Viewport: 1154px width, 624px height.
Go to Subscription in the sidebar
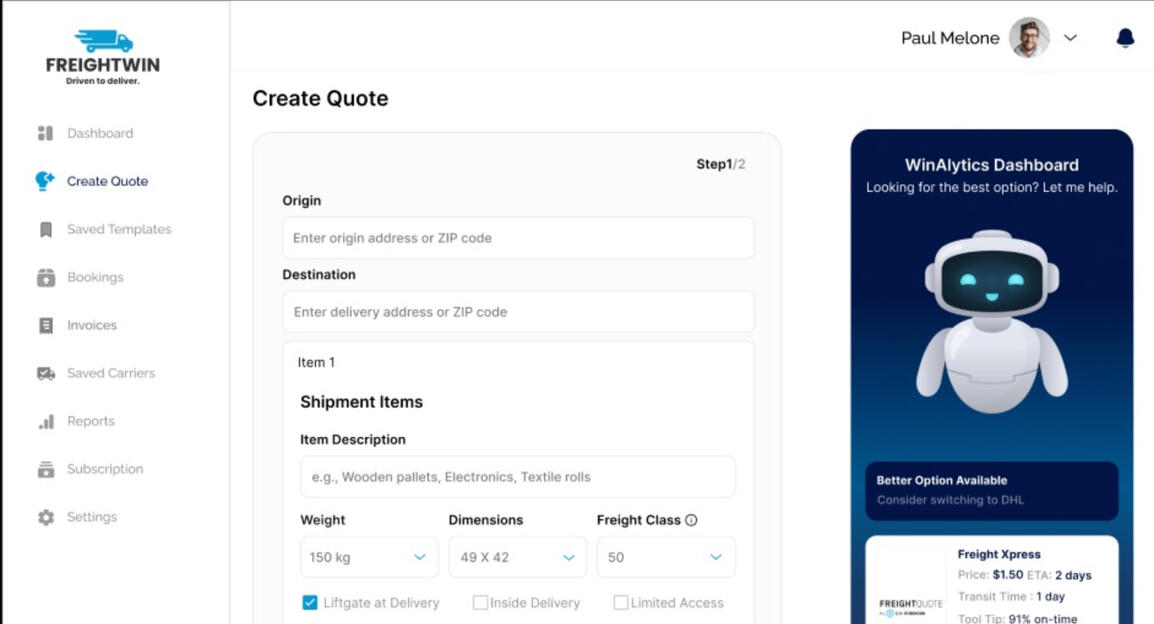click(104, 469)
